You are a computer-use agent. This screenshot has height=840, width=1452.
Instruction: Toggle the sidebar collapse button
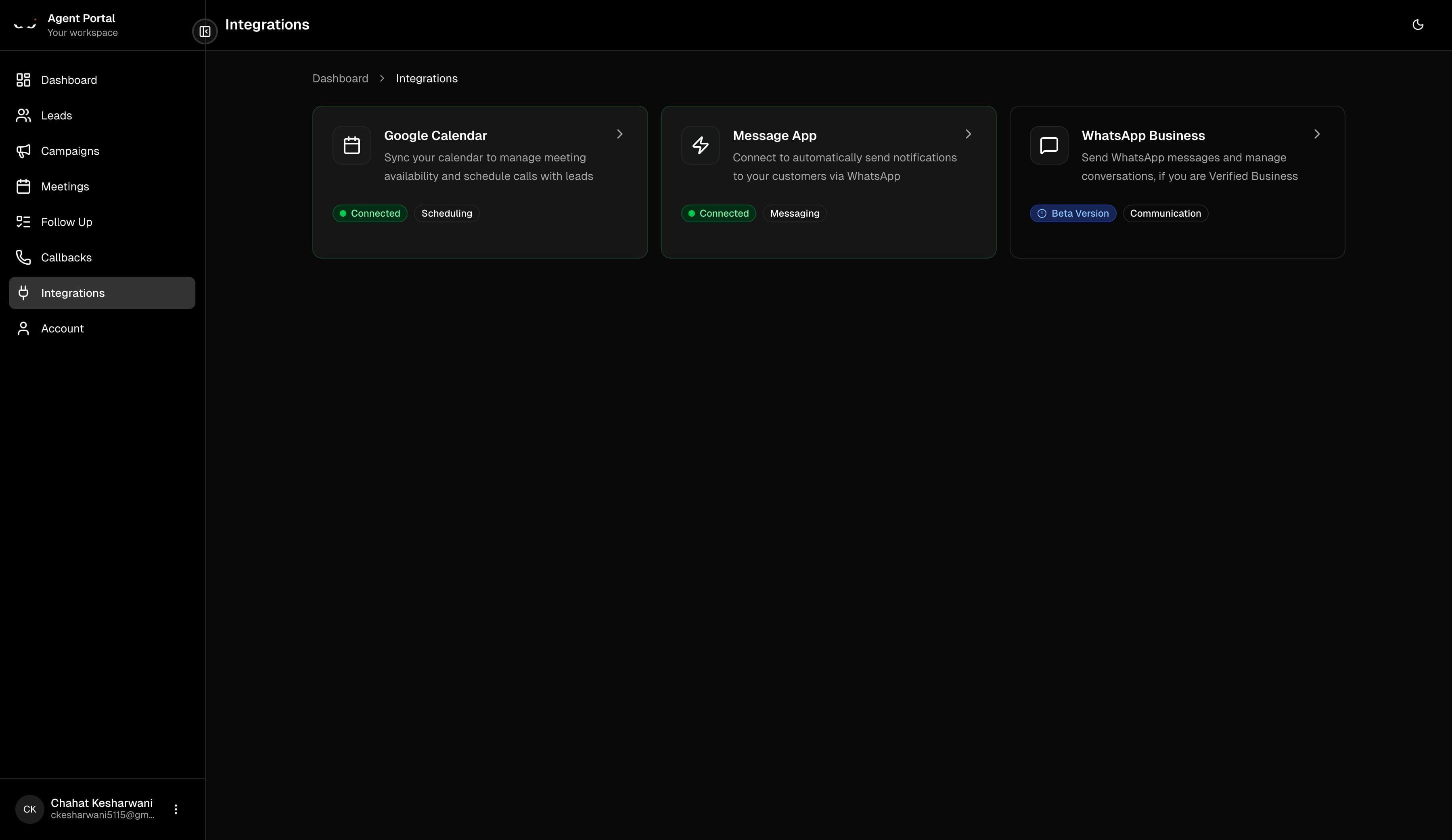205,32
